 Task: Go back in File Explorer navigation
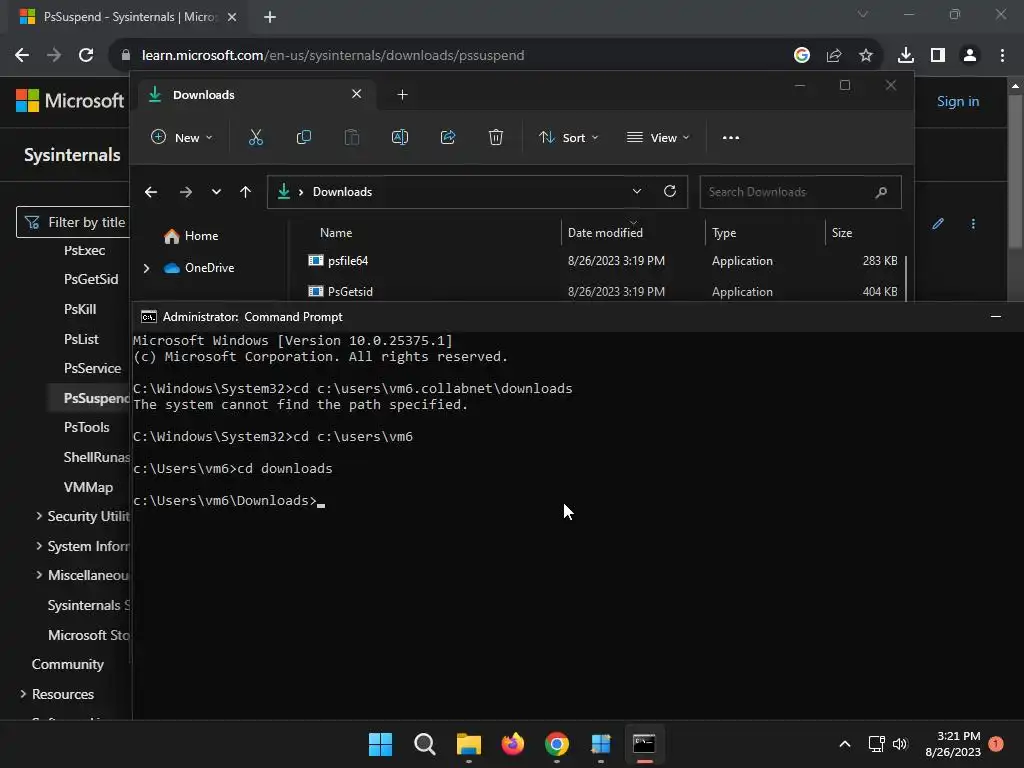pos(151,192)
